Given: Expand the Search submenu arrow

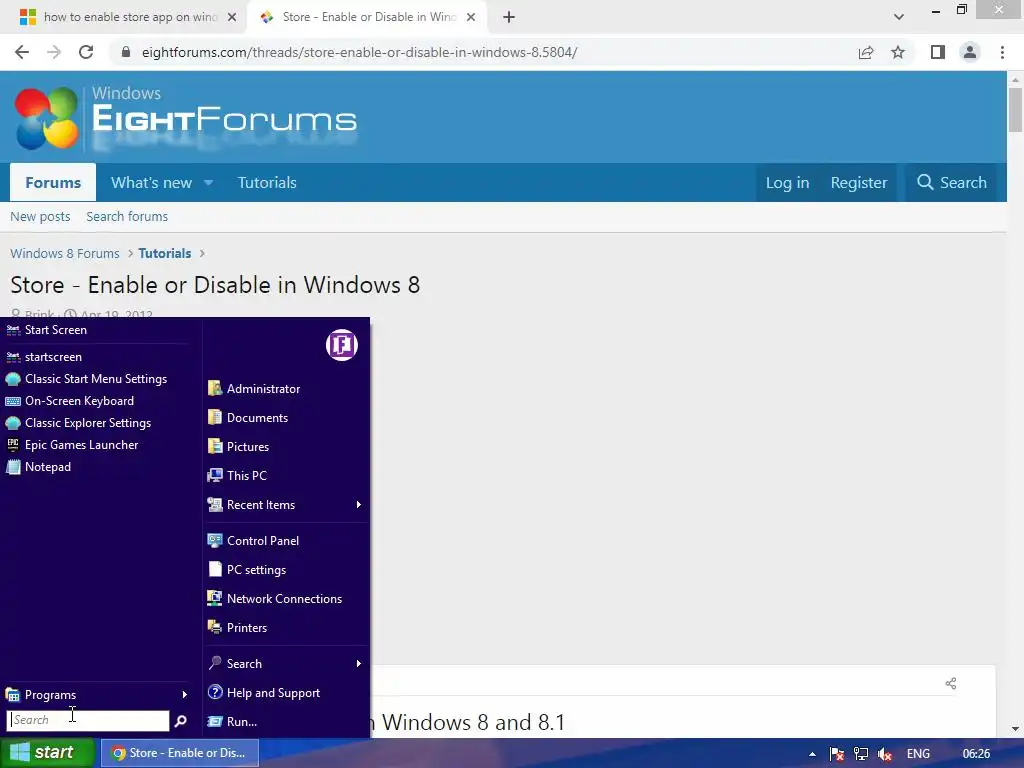Looking at the screenshot, I should pyautogui.click(x=359, y=664).
